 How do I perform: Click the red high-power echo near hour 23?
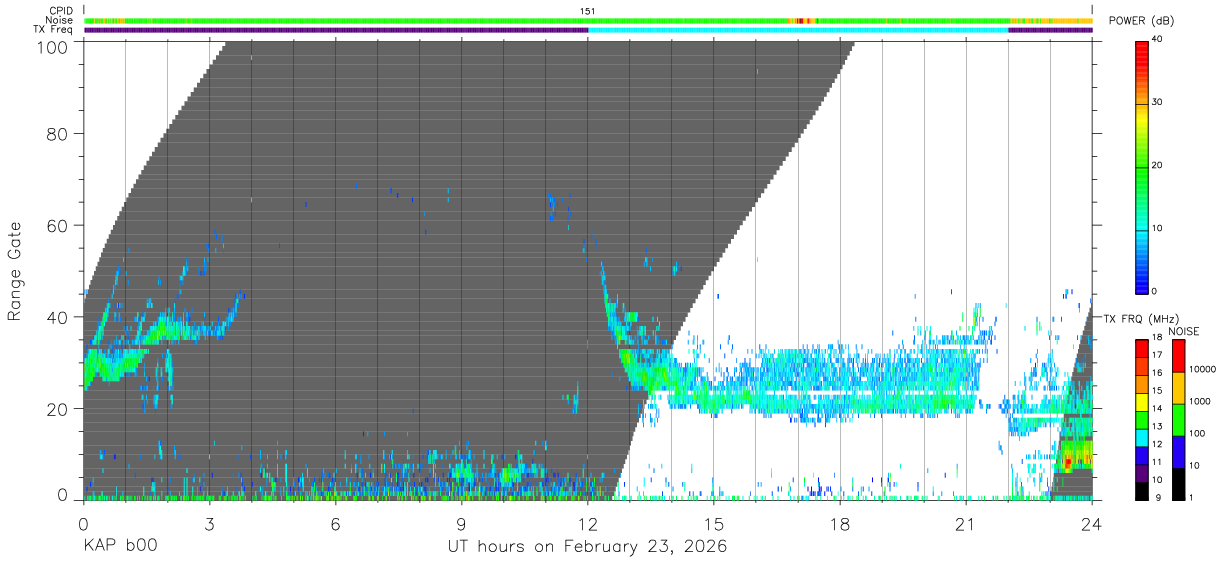click(1067, 462)
